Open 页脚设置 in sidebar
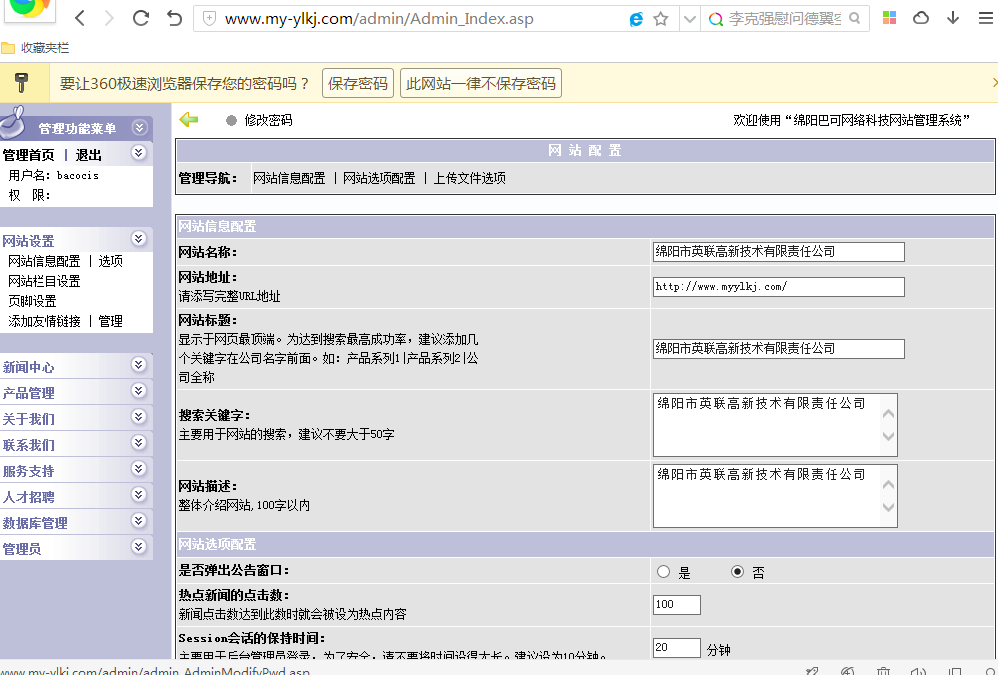The width and height of the screenshot is (998, 675). point(32,302)
